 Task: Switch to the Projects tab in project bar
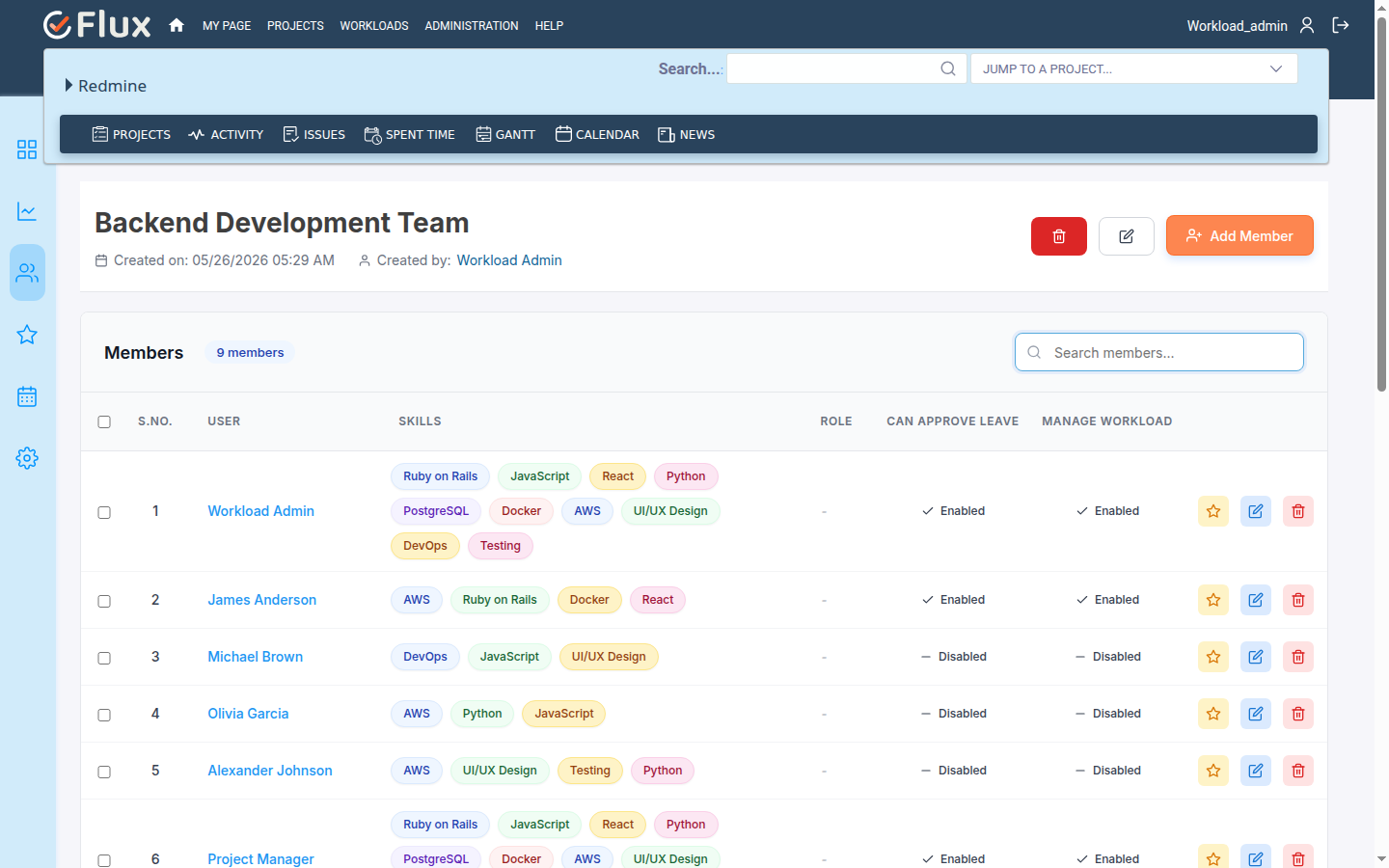(131, 134)
